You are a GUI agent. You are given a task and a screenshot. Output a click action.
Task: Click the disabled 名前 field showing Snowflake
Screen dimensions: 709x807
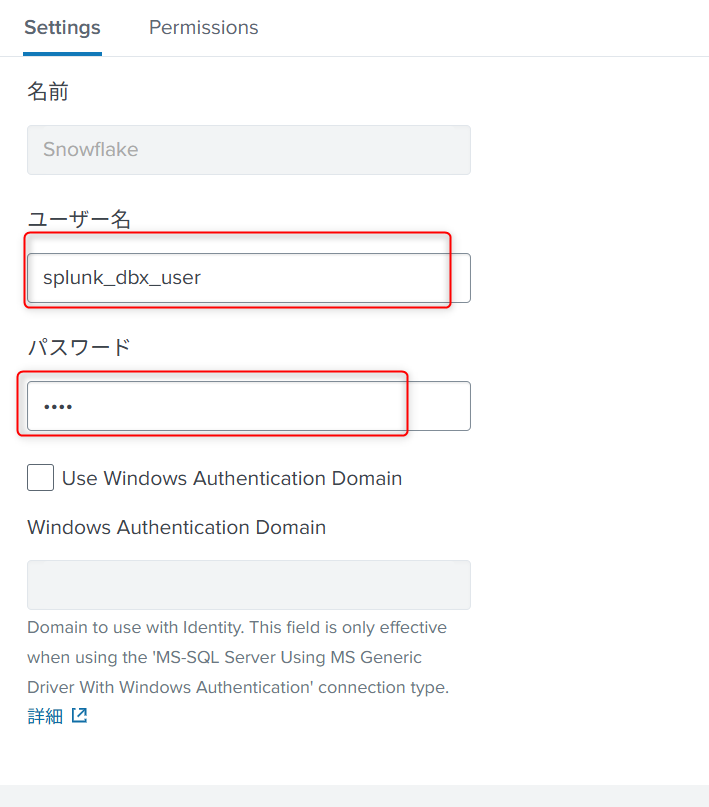[x=249, y=150]
